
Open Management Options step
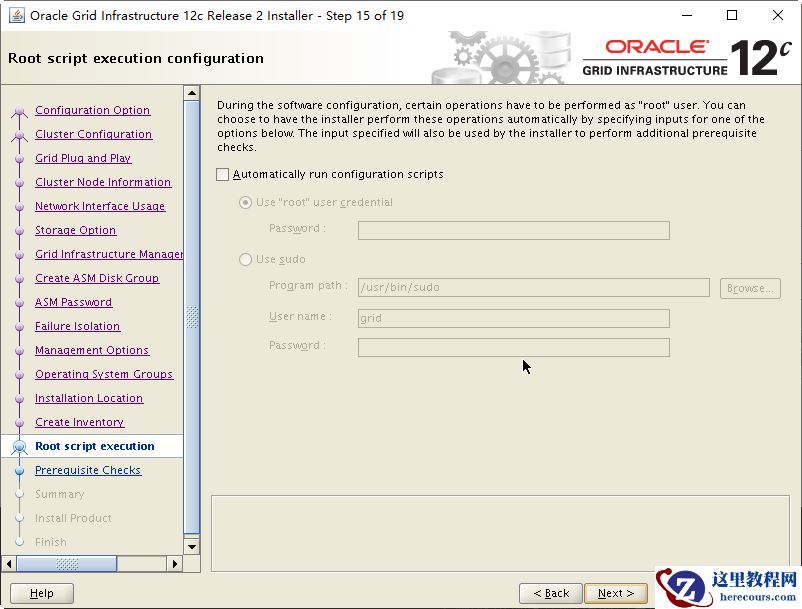(92, 350)
